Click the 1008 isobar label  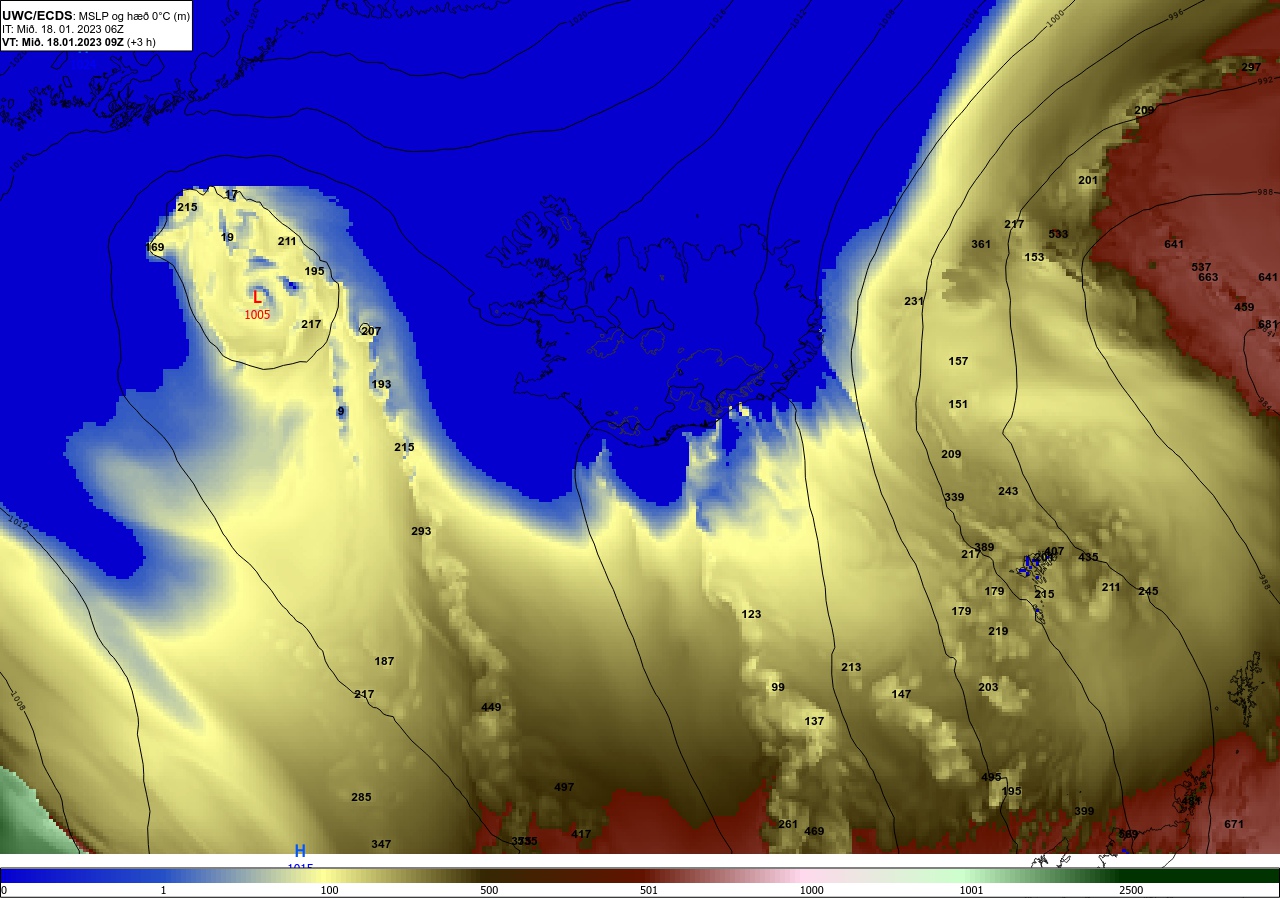(18, 699)
